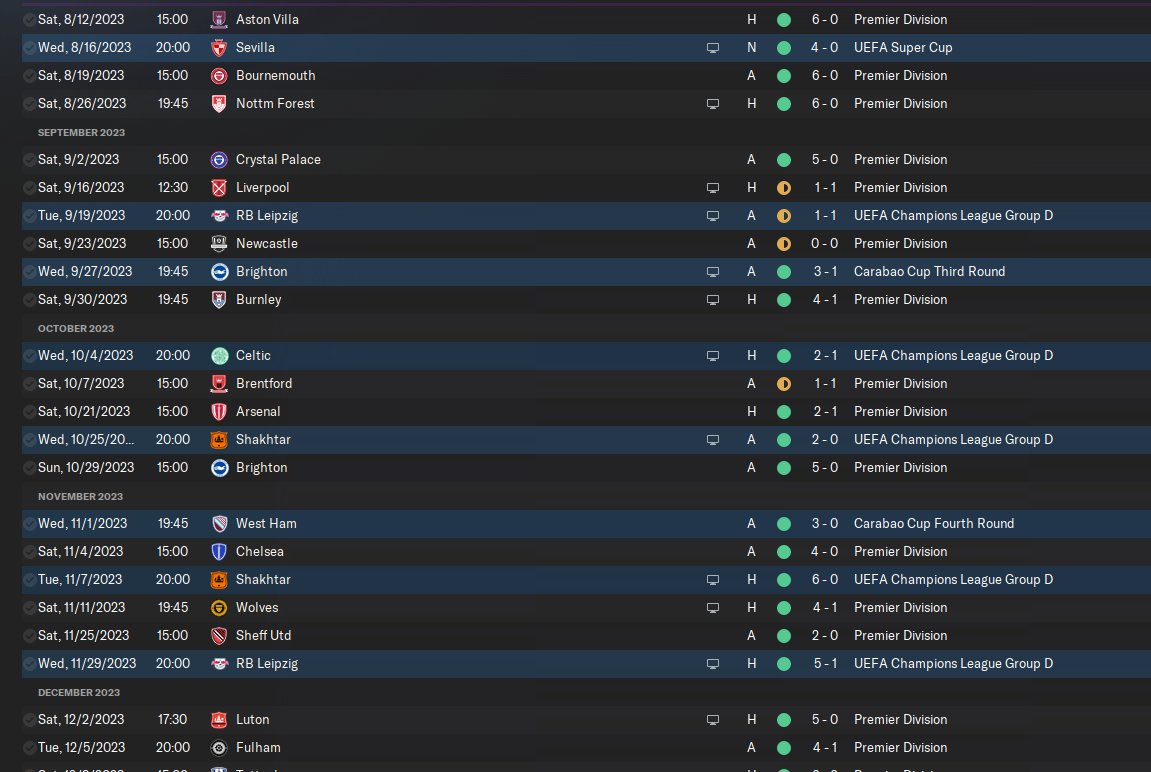Click the Liverpool club badge
The width and height of the screenshot is (1151, 772).
pyautogui.click(x=220, y=187)
